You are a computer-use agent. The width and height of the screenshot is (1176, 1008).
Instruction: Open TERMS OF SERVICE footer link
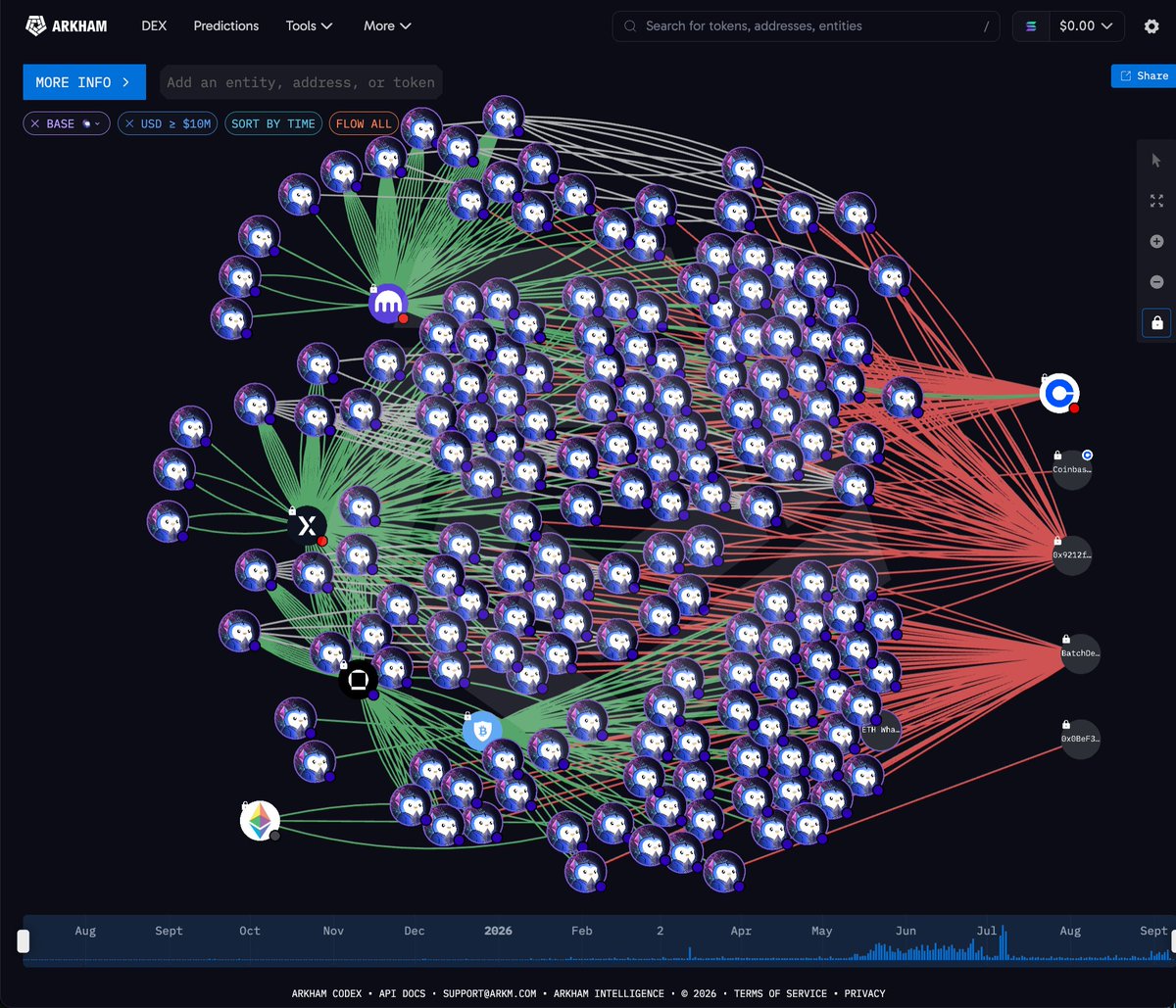click(x=780, y=993)
